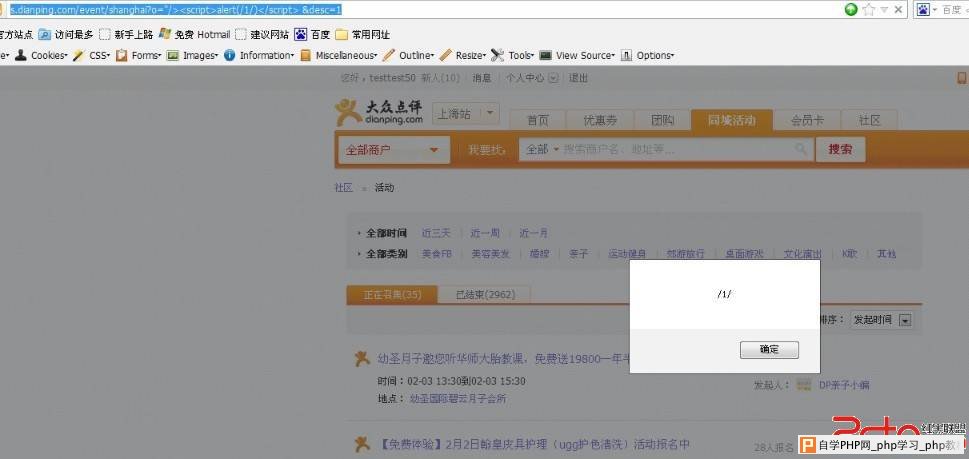Click the mobile phone icon at top right
The width and height of the screenshot is (969, 459).
point(962,78)
